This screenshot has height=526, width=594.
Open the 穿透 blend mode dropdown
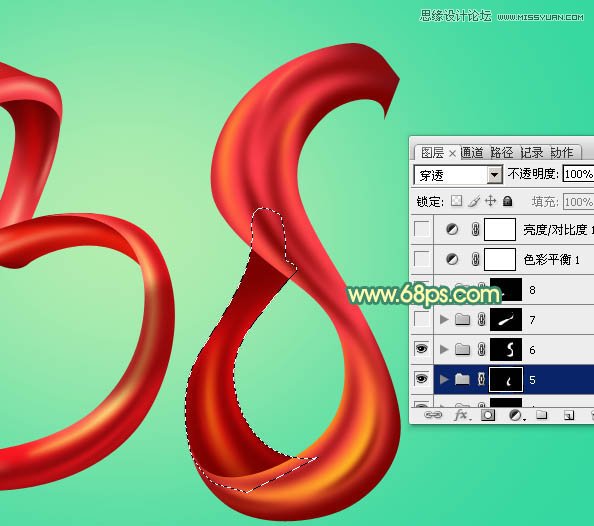click(x=458, y=175)
